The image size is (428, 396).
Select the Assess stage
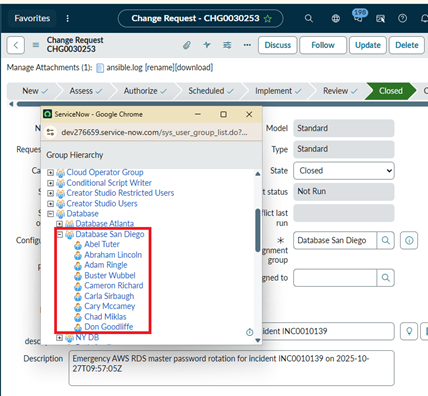tap(86, 91)
